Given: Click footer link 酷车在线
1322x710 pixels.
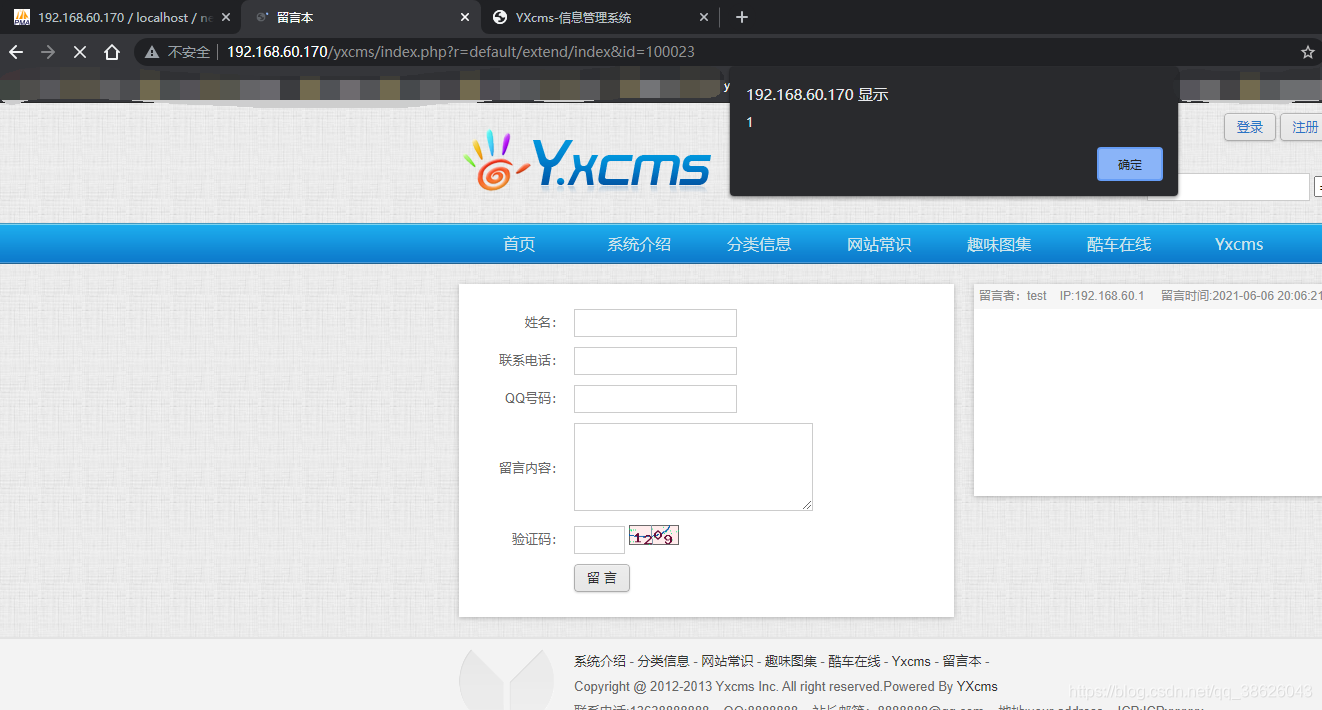Looking at the screenshot, I should 855,661.
